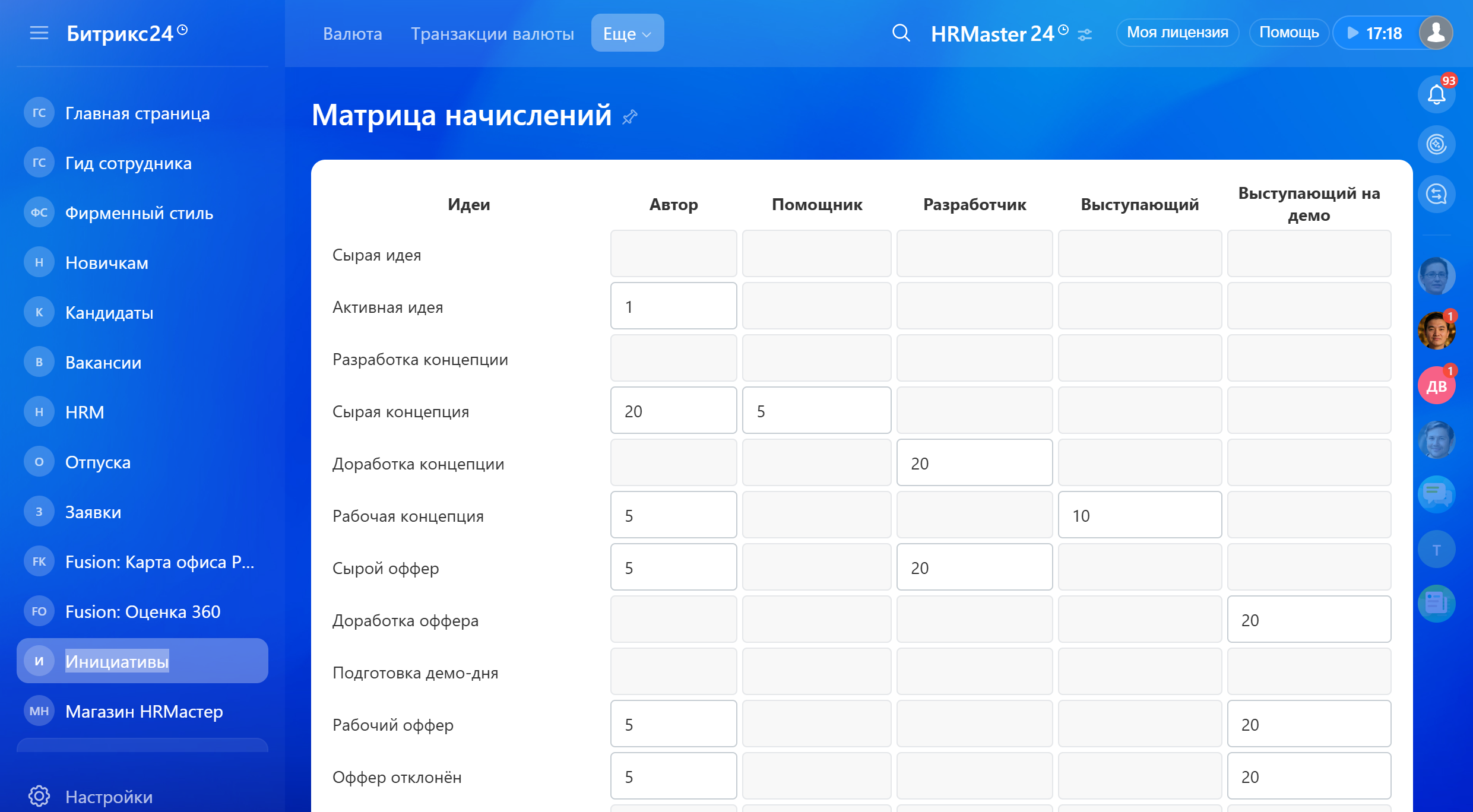
Task: Click the Настройки gear icon
Action: click(x=39, y=796)
